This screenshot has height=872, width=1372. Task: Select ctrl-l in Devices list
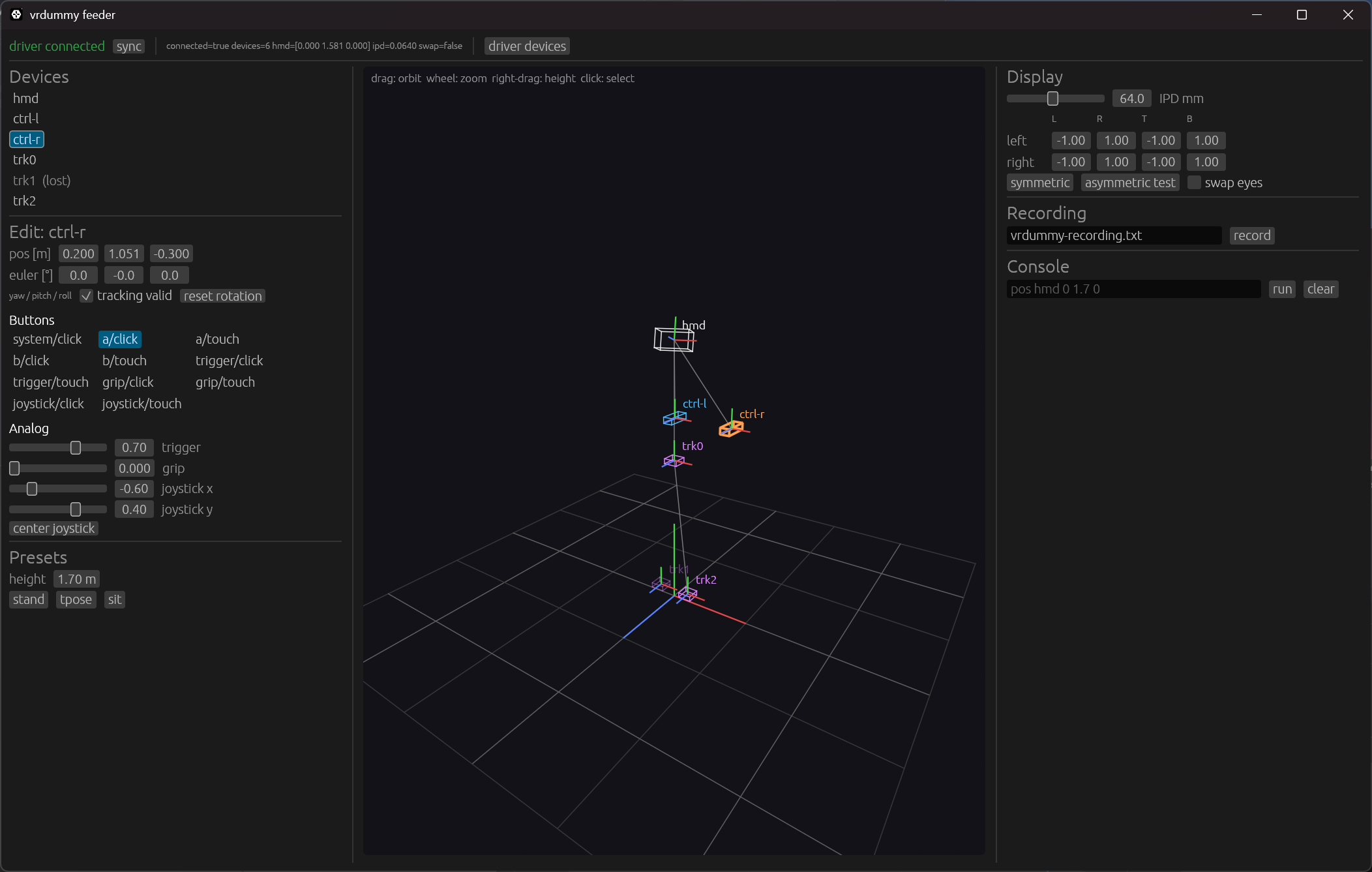point(25,119)
